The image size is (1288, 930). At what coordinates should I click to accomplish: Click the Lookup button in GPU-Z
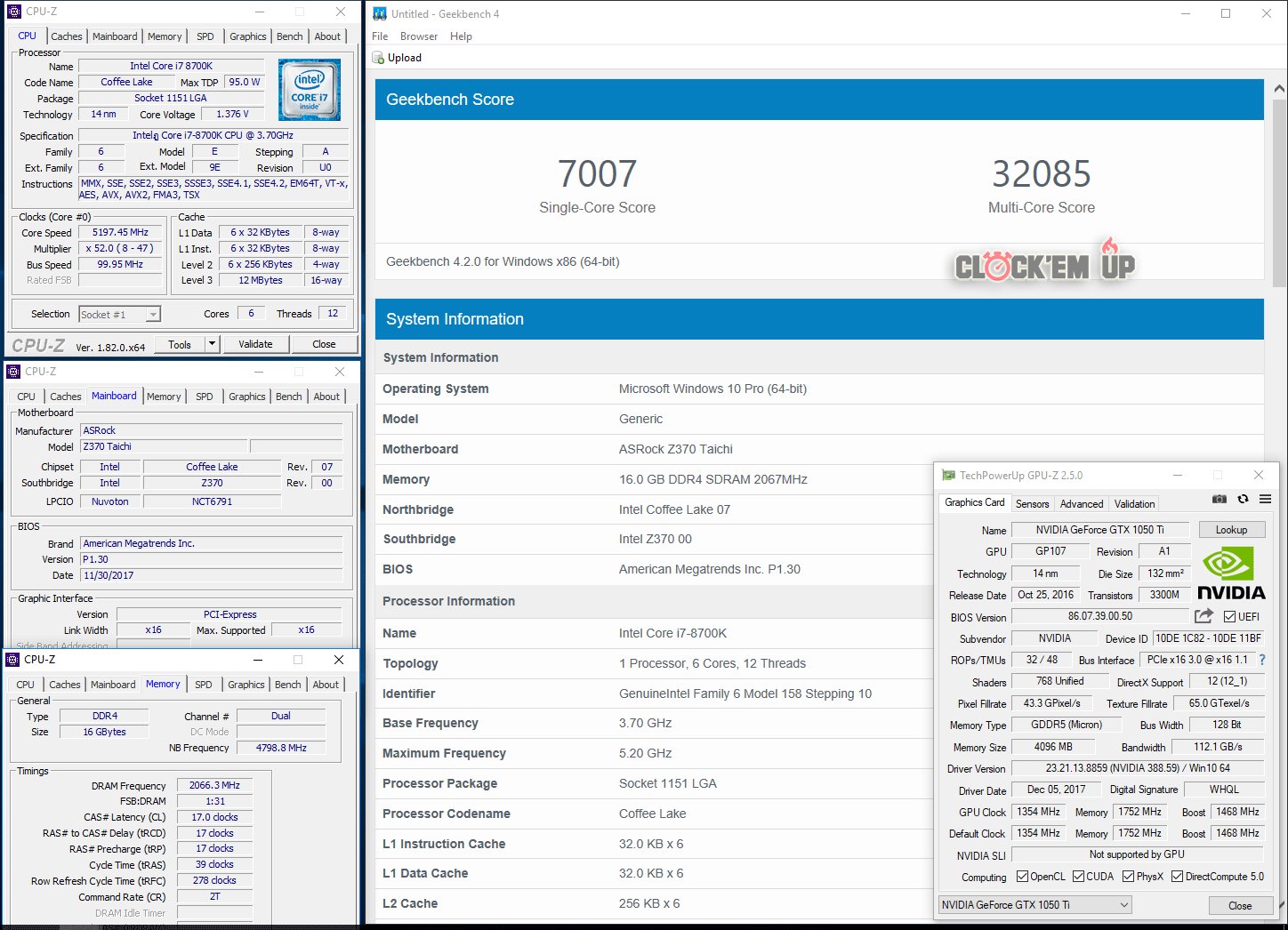tap(1231, 530)
